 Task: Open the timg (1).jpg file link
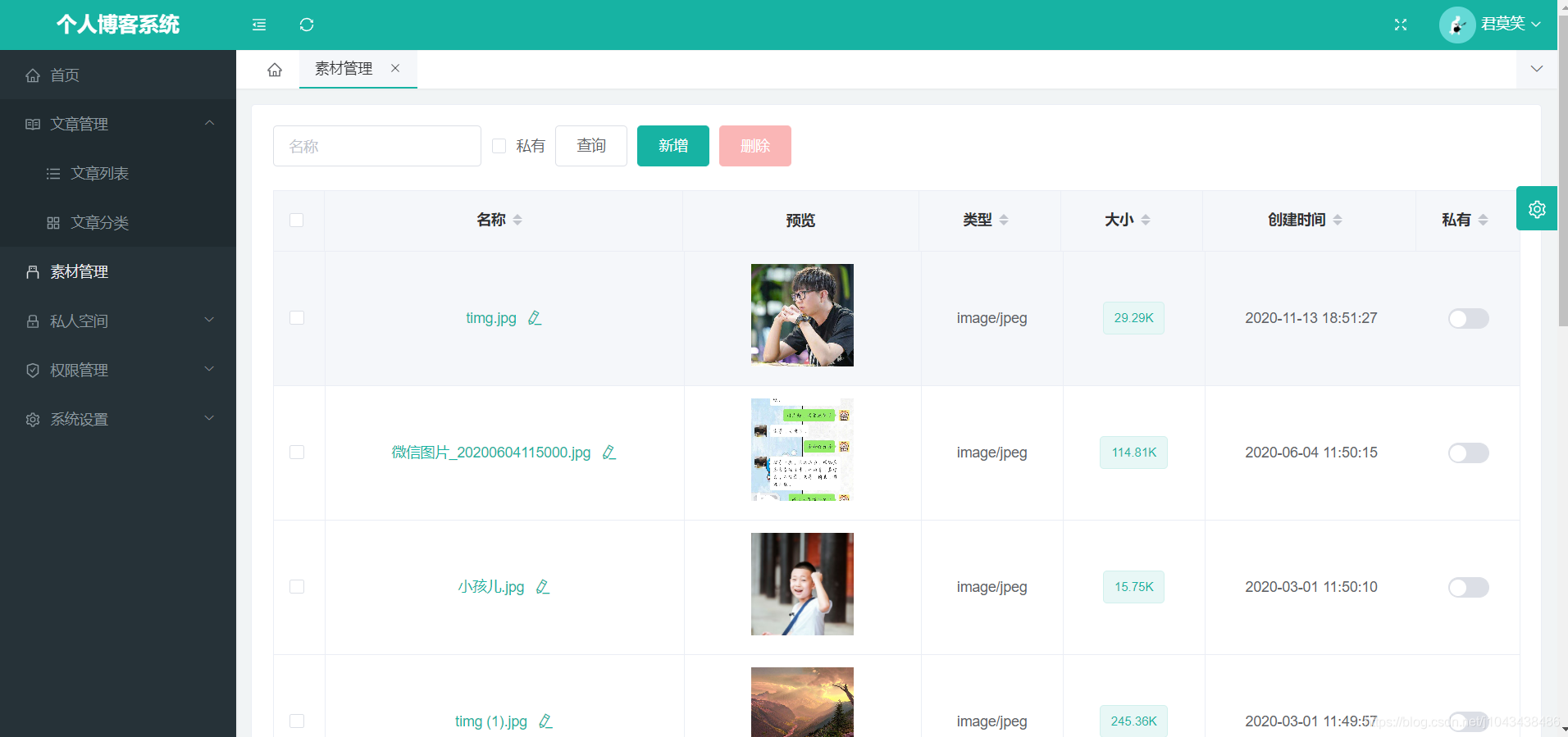point(491,721)
